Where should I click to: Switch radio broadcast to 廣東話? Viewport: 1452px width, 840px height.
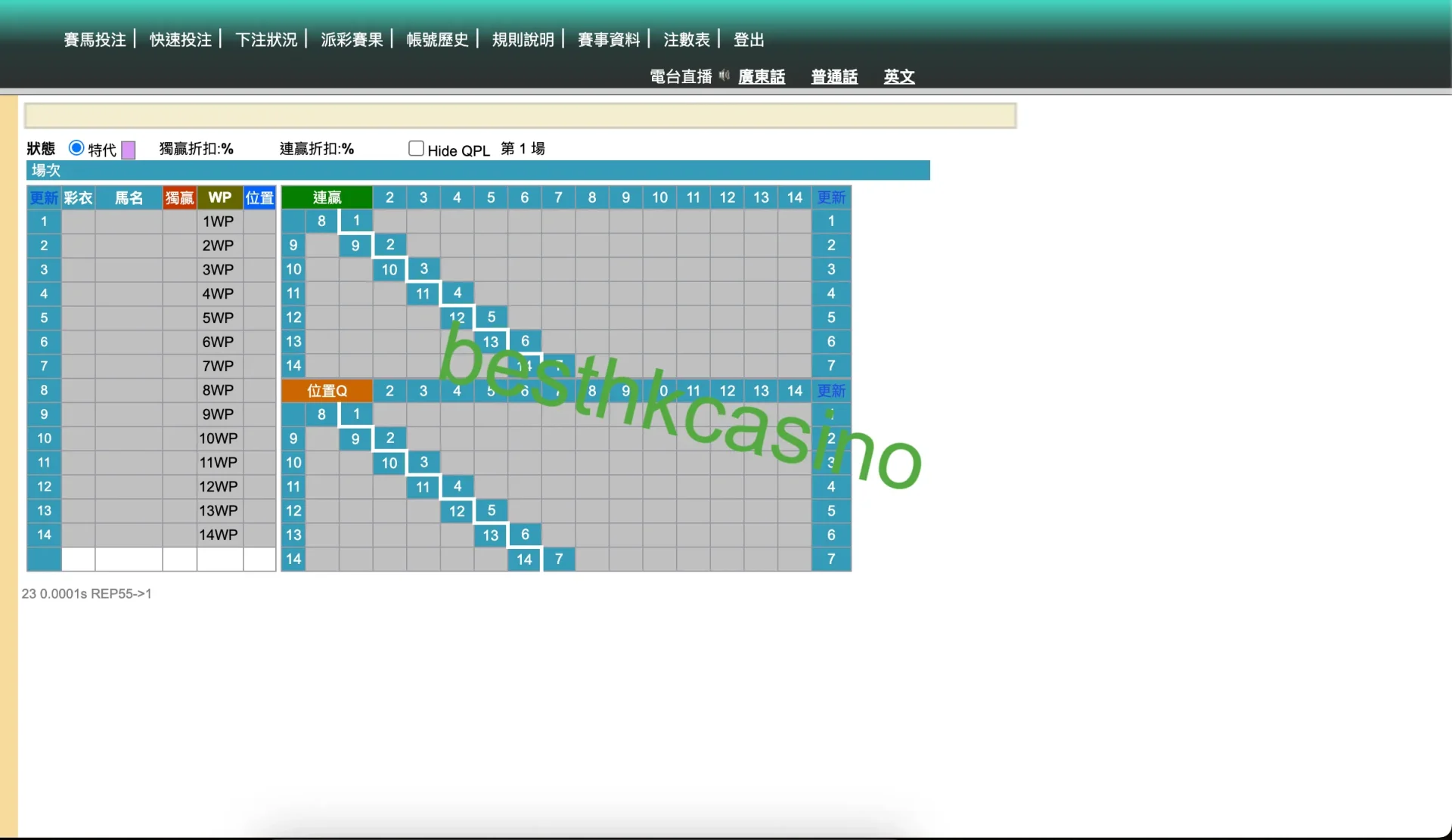pos(762,76)
